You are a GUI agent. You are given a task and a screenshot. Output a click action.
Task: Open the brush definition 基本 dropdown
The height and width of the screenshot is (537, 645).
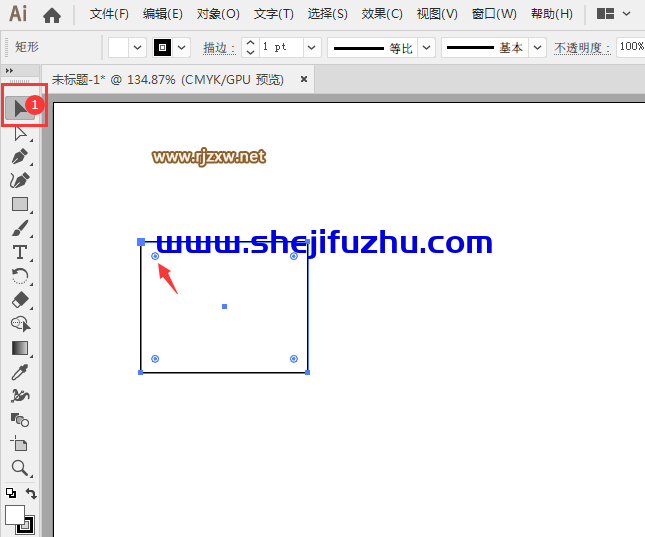537,47
